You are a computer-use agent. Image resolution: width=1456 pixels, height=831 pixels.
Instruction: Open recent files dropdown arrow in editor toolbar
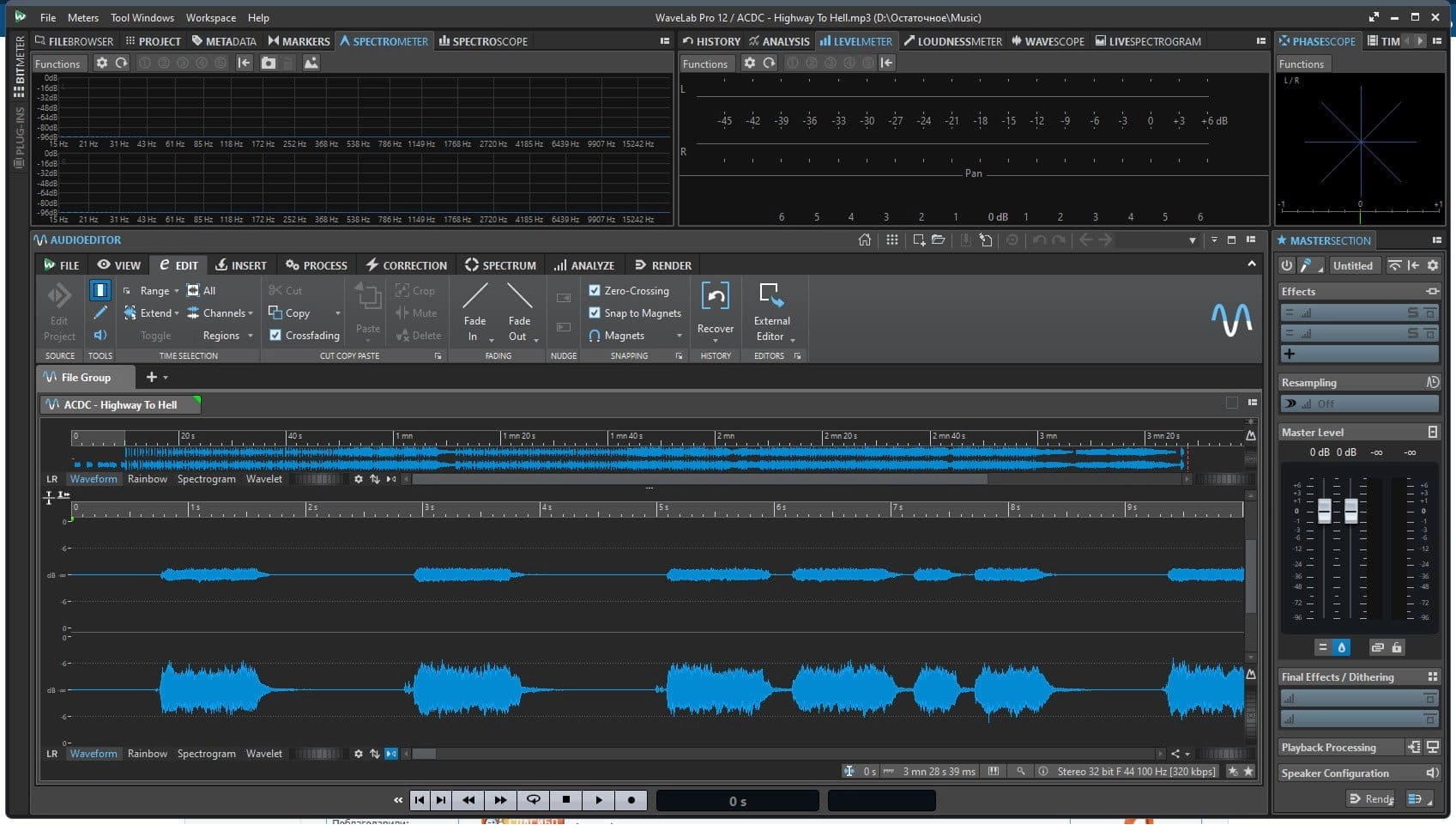(x=1193, y=241)
